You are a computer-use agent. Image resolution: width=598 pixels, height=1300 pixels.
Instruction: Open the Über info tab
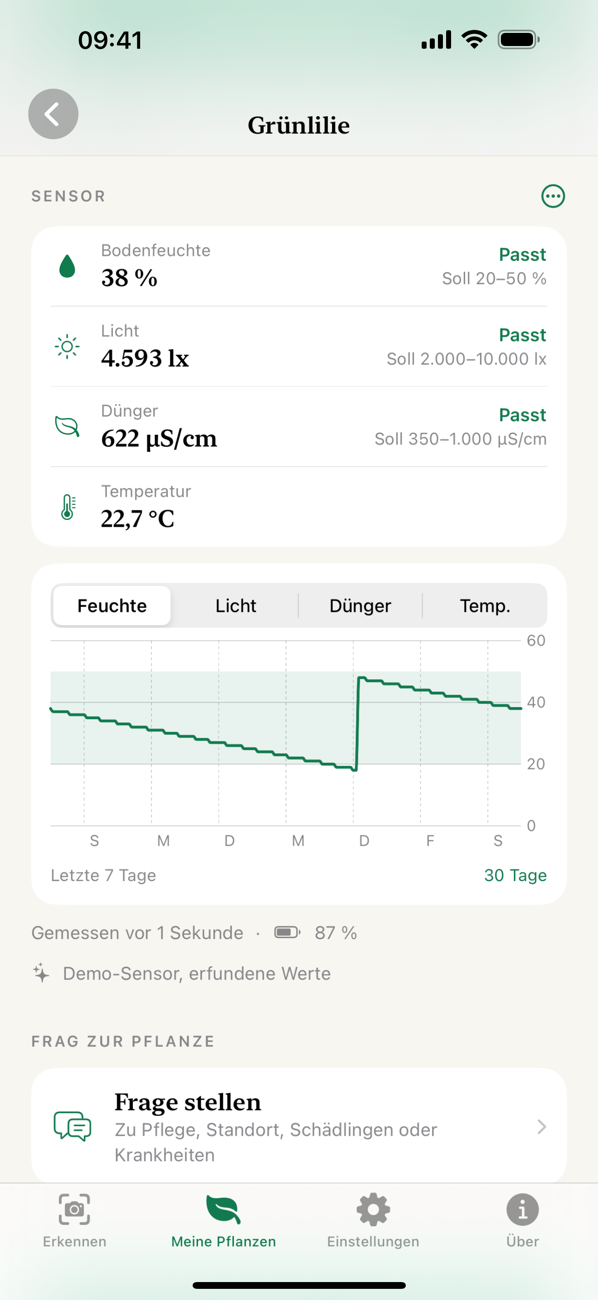[x=522, y=1221]
